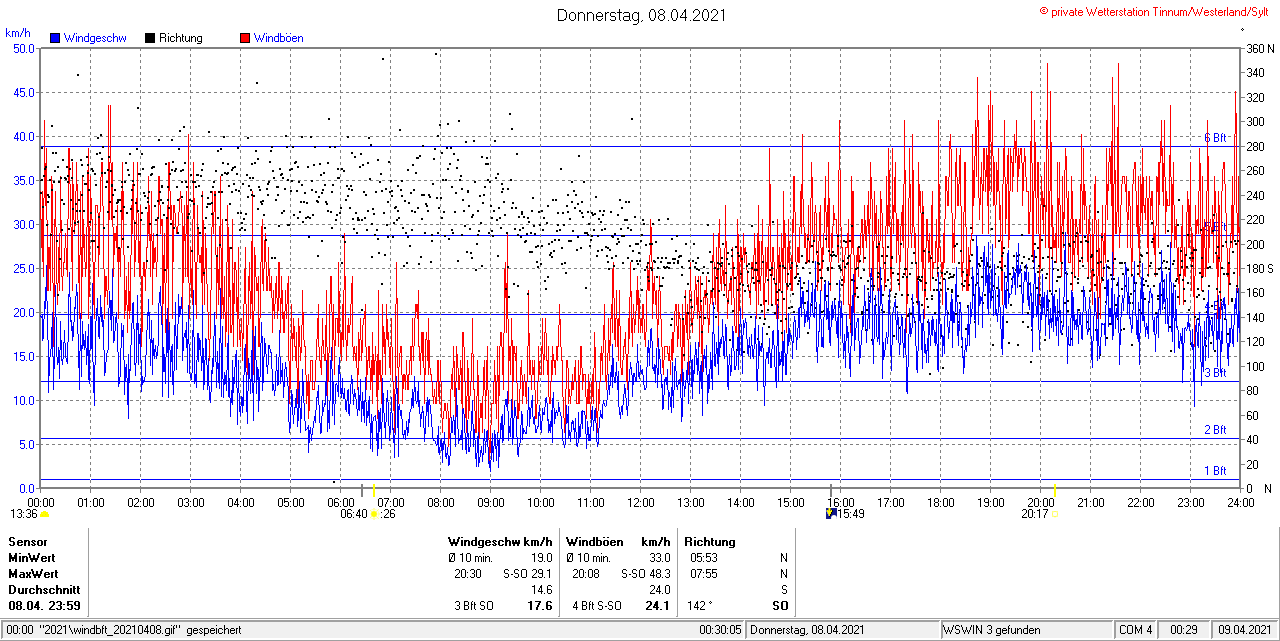Click the 07:55 direction time
Screen dimensions: 1280x641
click(704, 574)
